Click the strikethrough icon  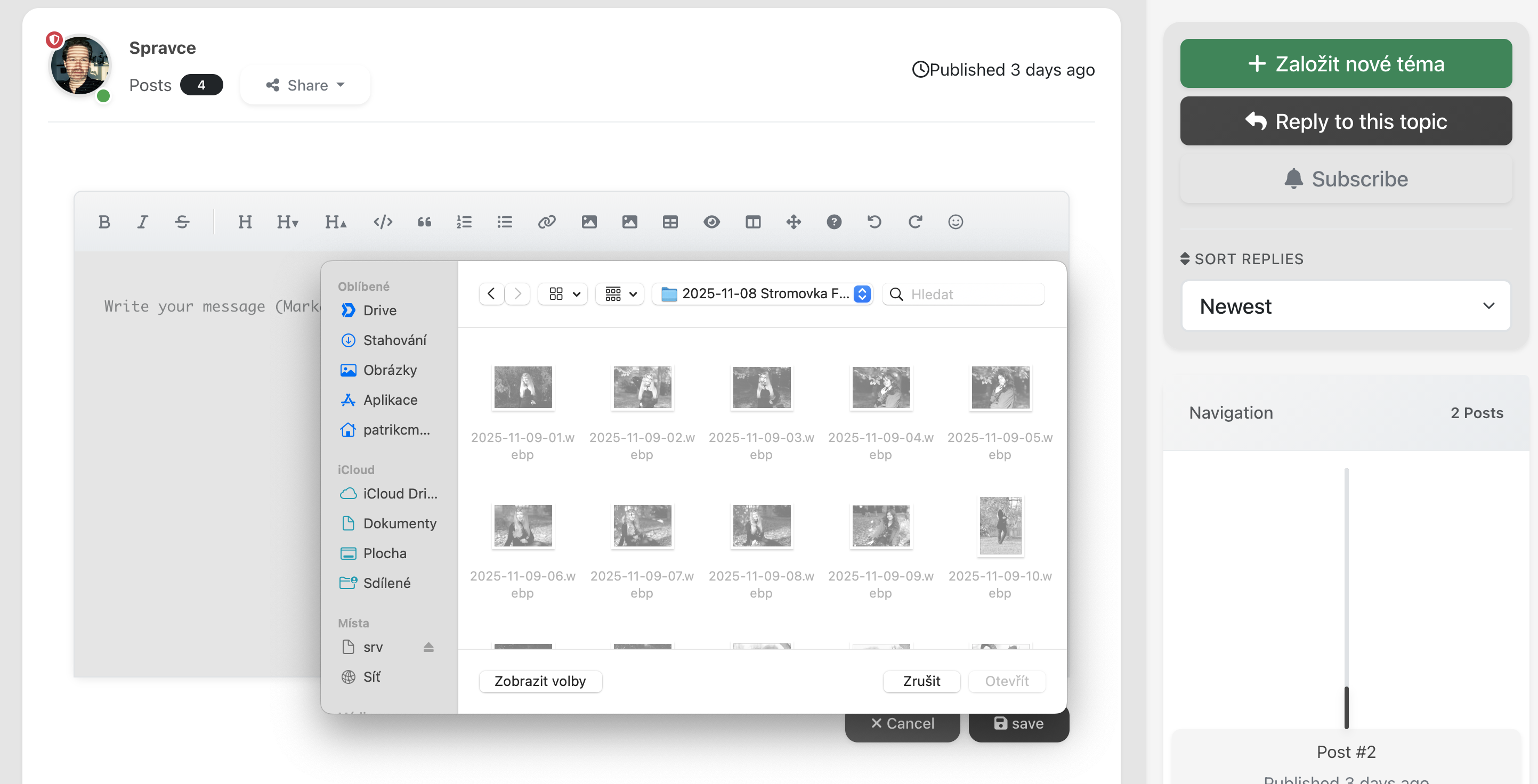(182, 222)
